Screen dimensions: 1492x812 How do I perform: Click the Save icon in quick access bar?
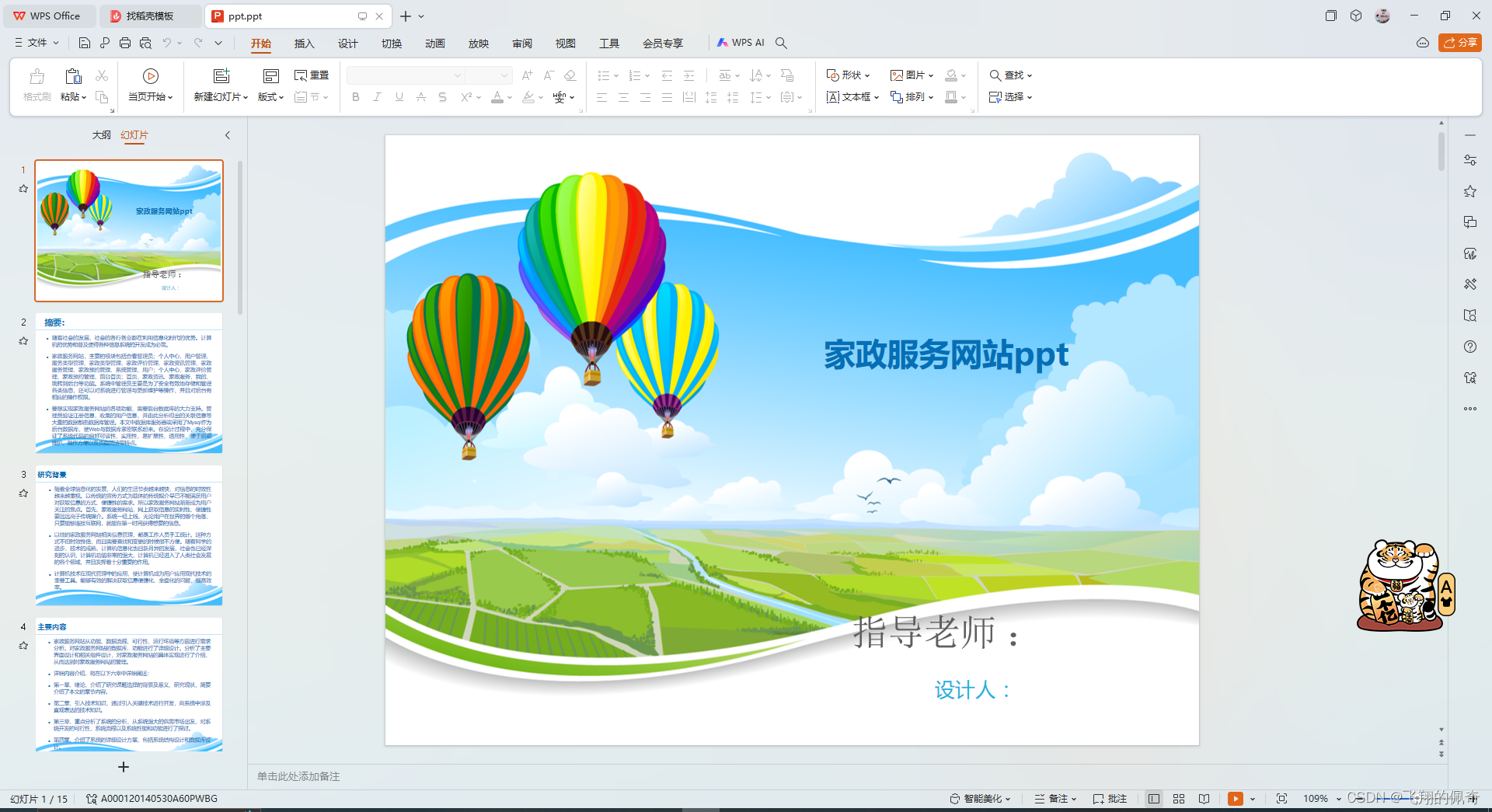(x=85, y=43)
